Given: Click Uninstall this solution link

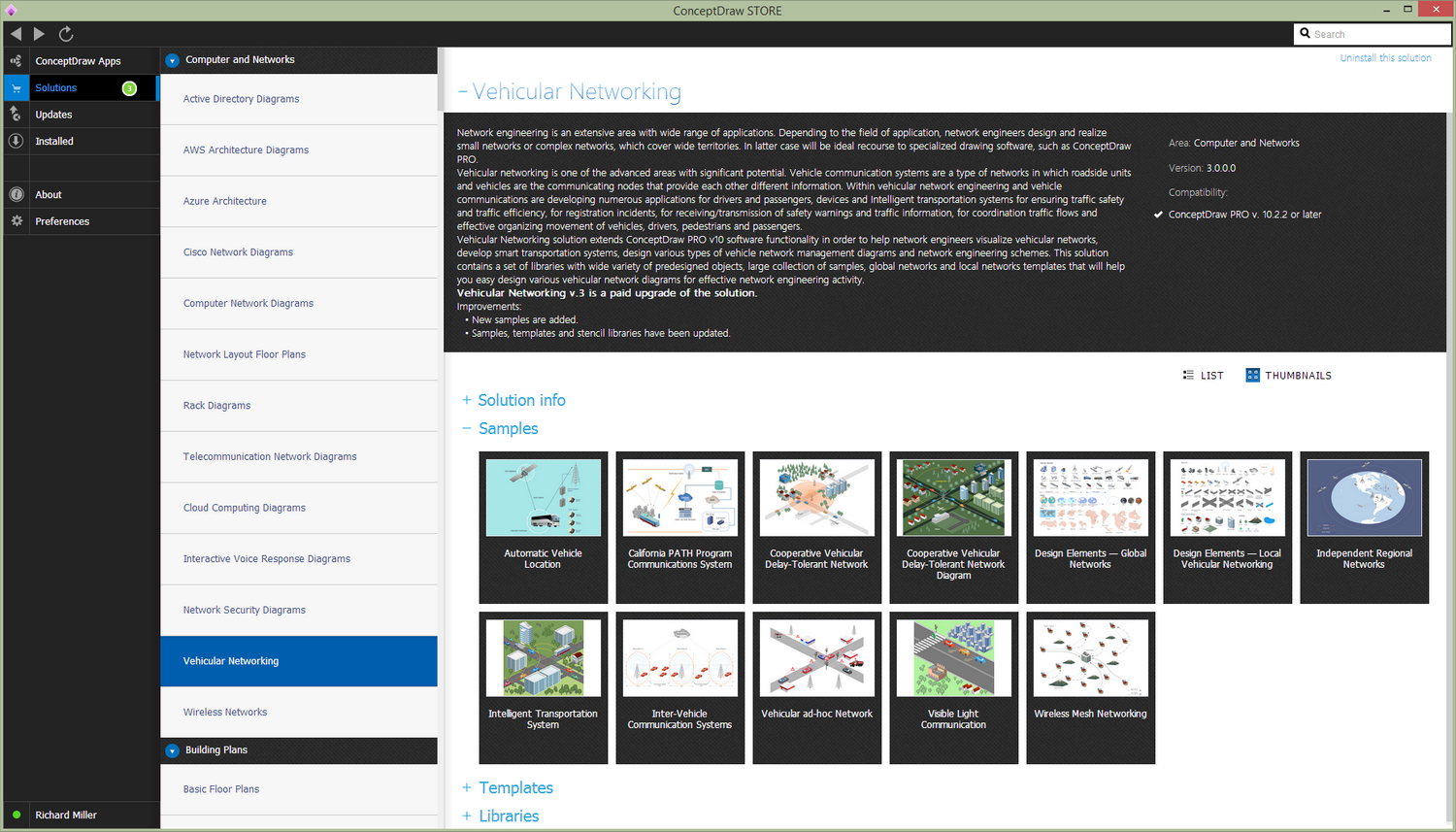Looking at the screenshot, I should [1385, 58].
